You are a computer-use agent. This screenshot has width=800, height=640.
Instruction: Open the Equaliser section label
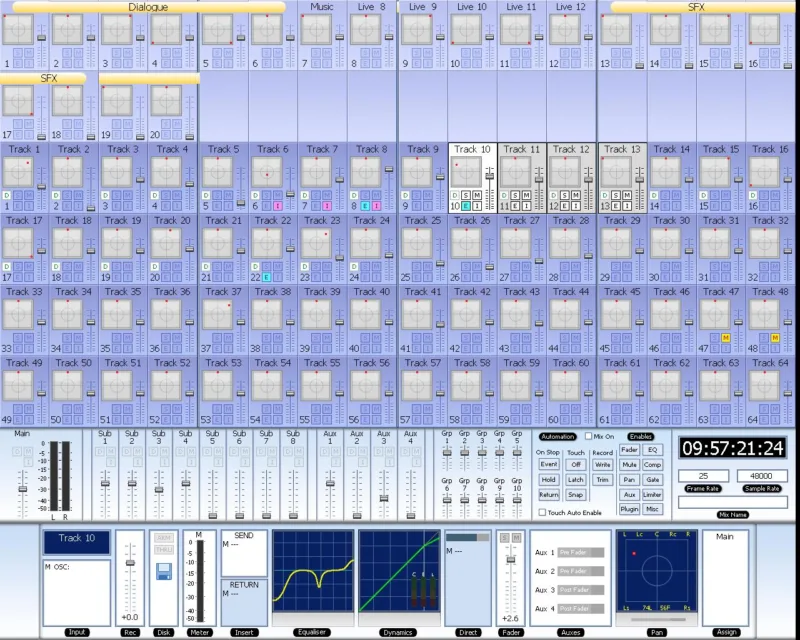click(x=312, y=632)
